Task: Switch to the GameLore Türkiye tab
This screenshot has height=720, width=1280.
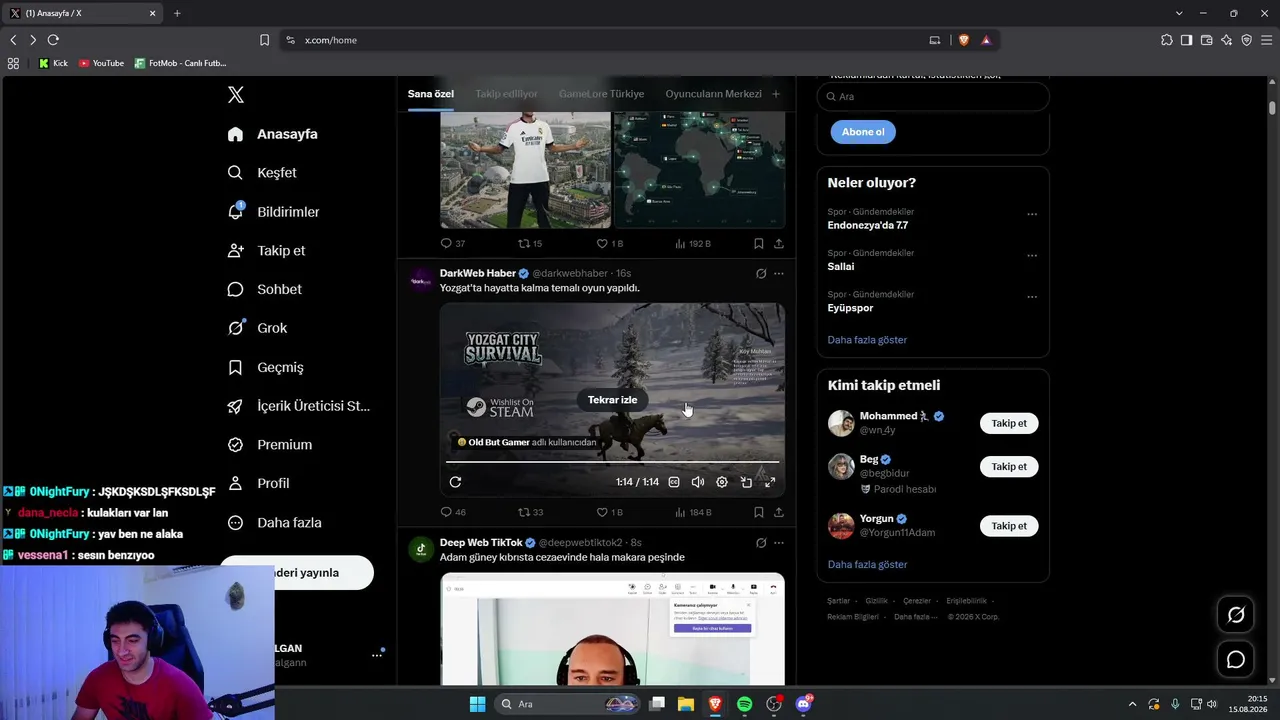Action: [601, 94]
